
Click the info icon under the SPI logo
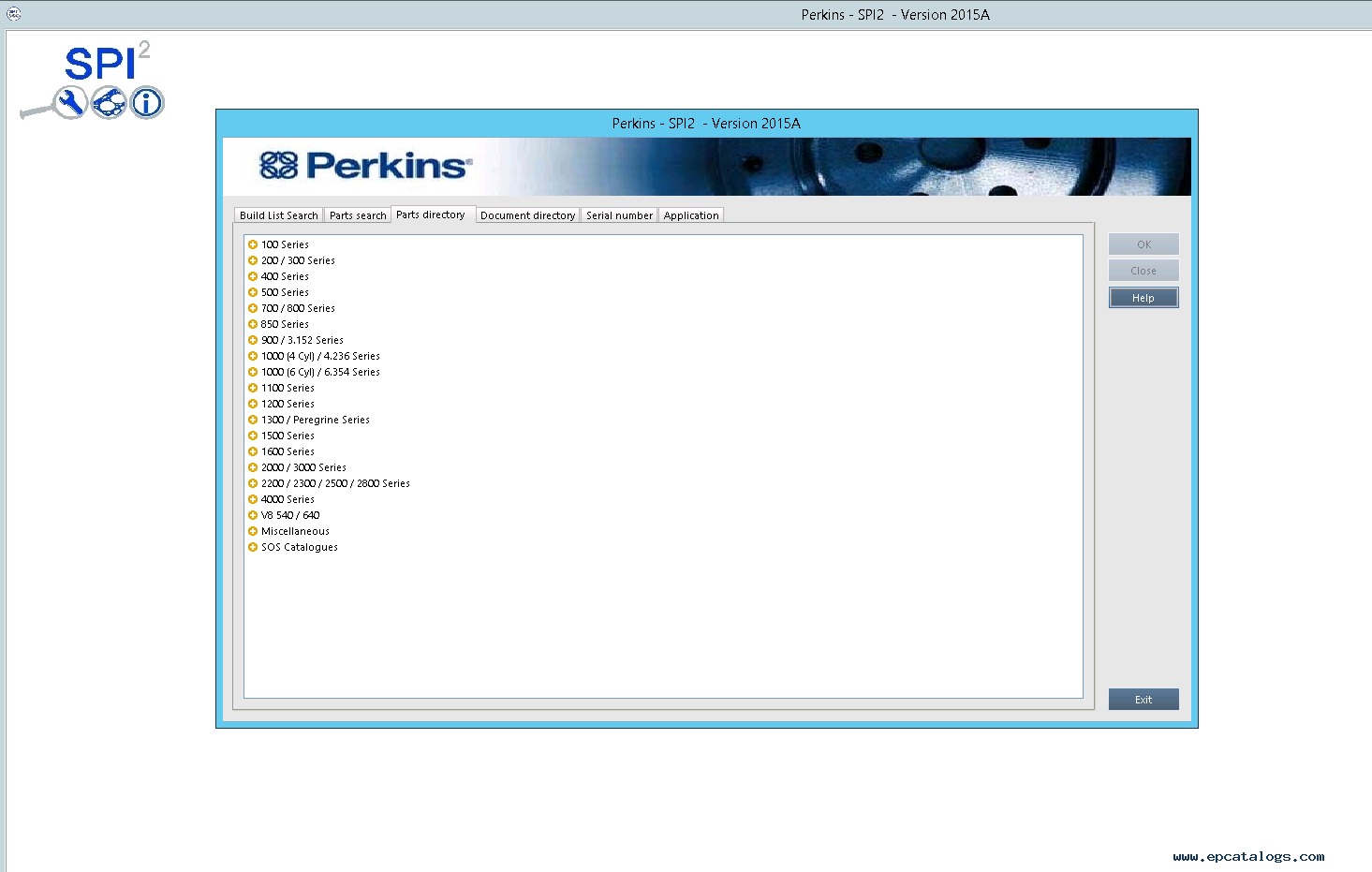[x=147, y=102]
